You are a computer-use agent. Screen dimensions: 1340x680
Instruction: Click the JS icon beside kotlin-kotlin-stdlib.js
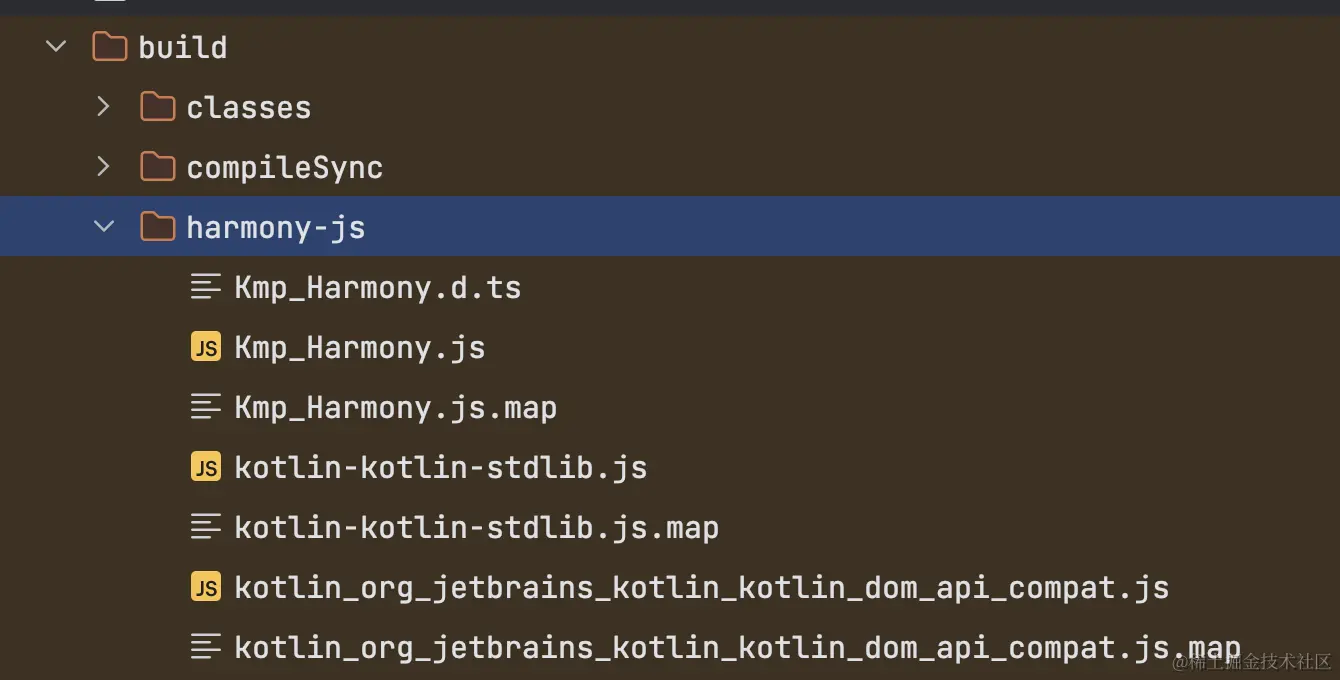click(205, 467)
